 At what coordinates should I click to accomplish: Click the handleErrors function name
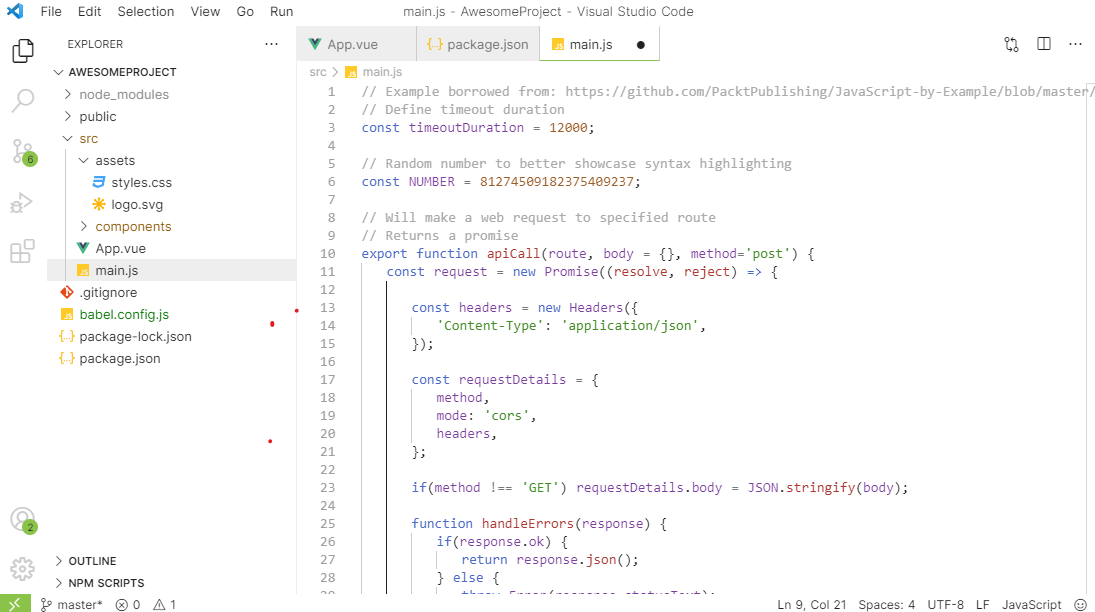(527, 523)
